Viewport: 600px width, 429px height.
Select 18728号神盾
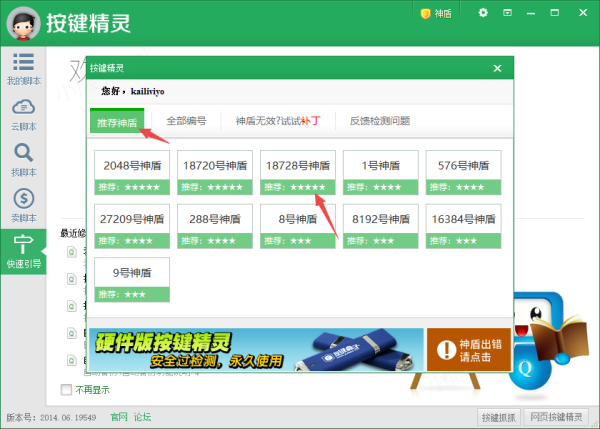point(298,173)
